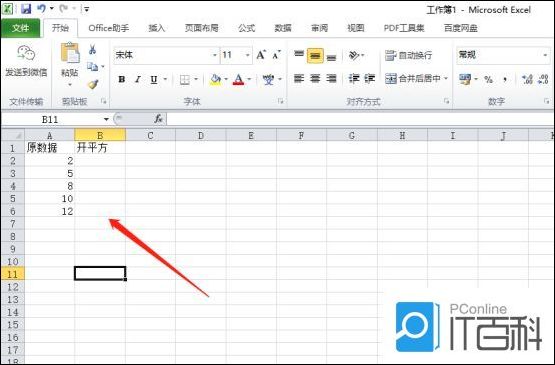Open the 百度网盘 tab

coord(461,28)
